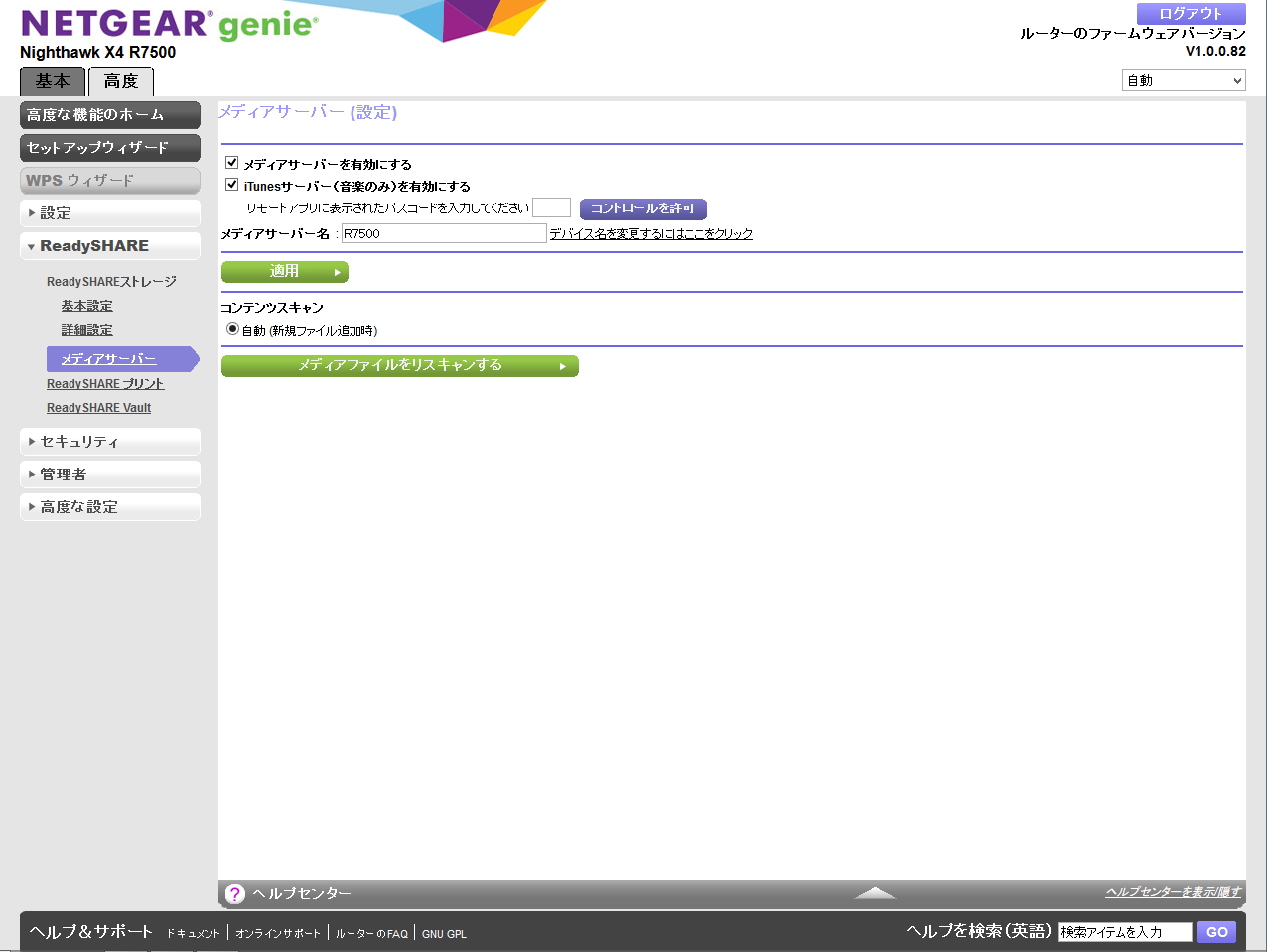Select automatic content scan radio button (自動)
This screenshot has width=1267, height=952.
tap(232, 329)
